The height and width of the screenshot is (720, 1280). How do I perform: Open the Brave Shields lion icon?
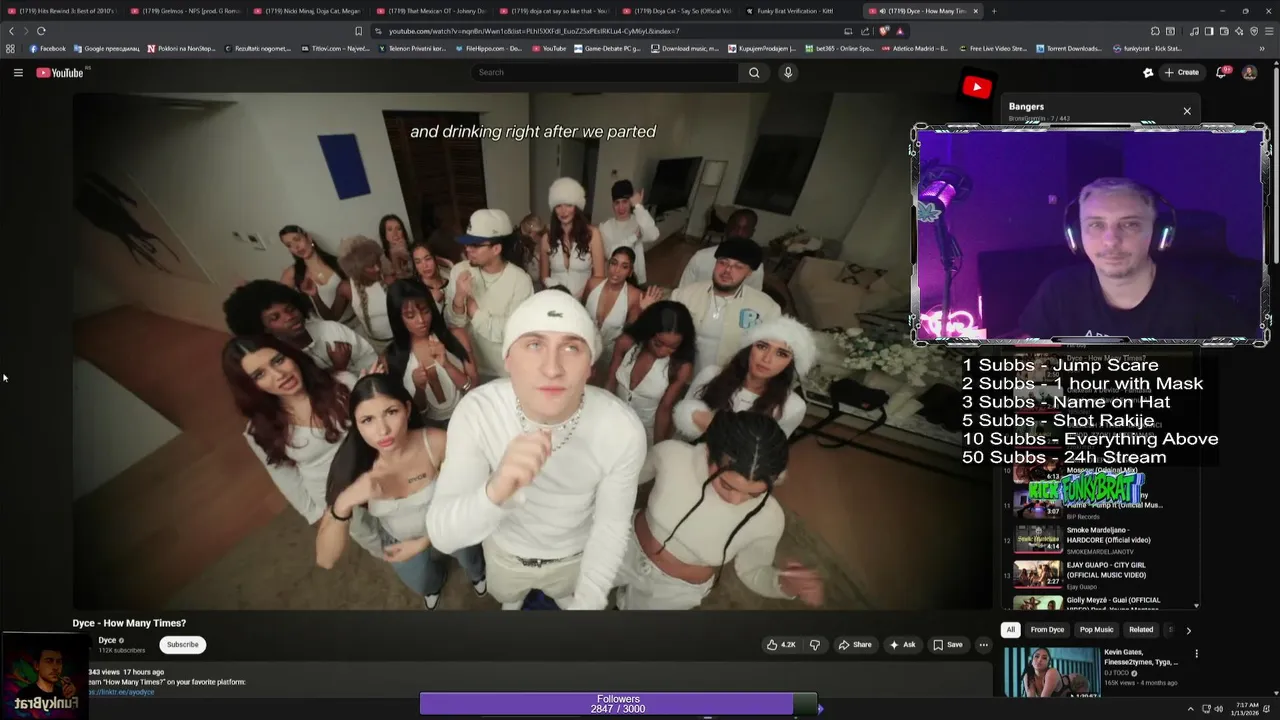point(884,31)
